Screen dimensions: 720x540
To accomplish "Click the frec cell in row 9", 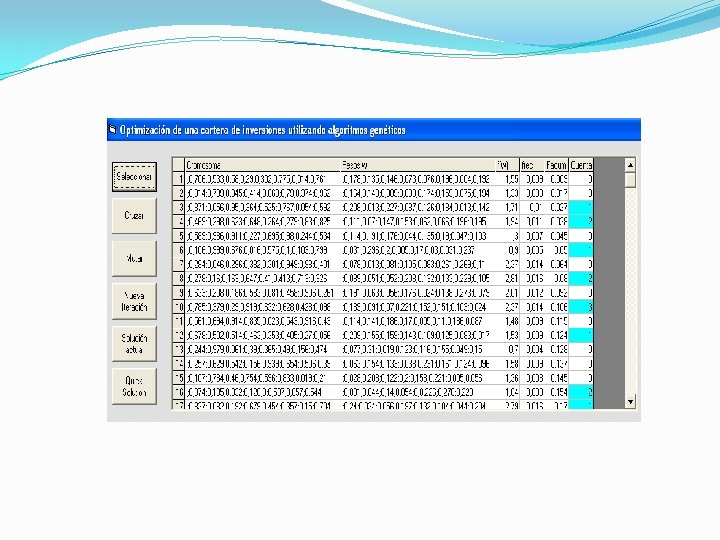I will coord(532,293).
